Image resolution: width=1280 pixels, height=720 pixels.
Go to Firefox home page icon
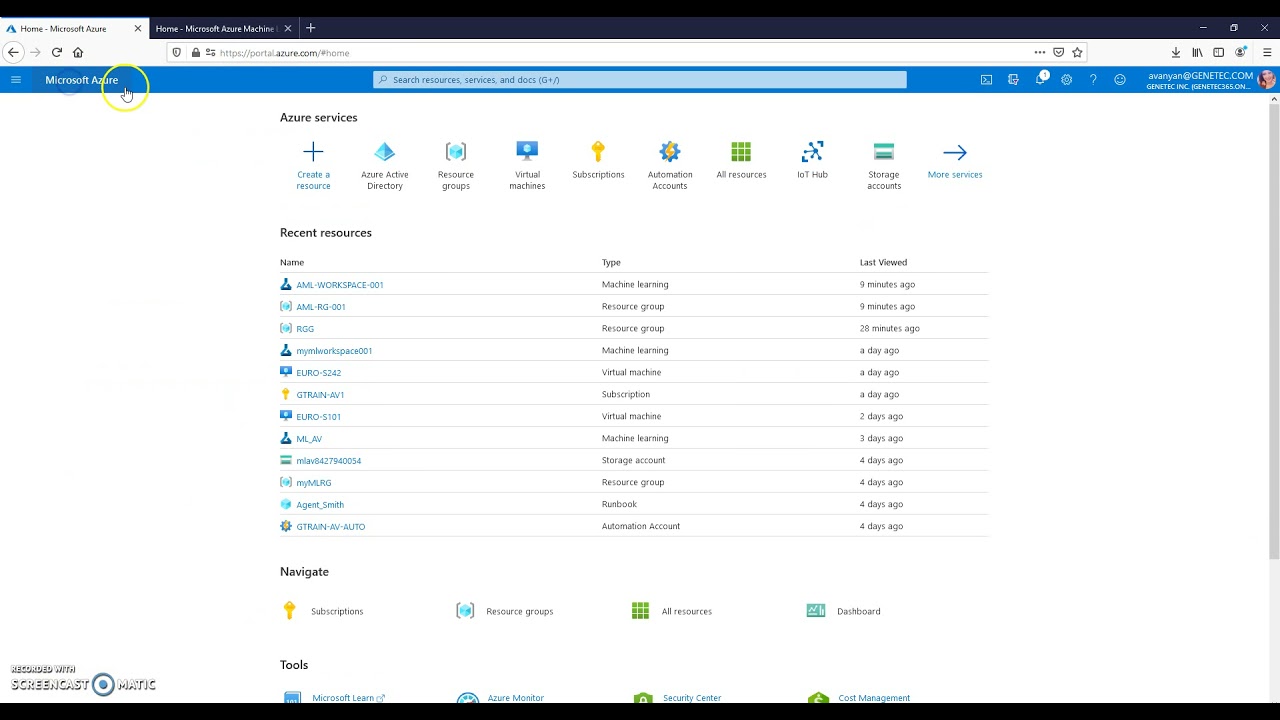coord(78,53)
